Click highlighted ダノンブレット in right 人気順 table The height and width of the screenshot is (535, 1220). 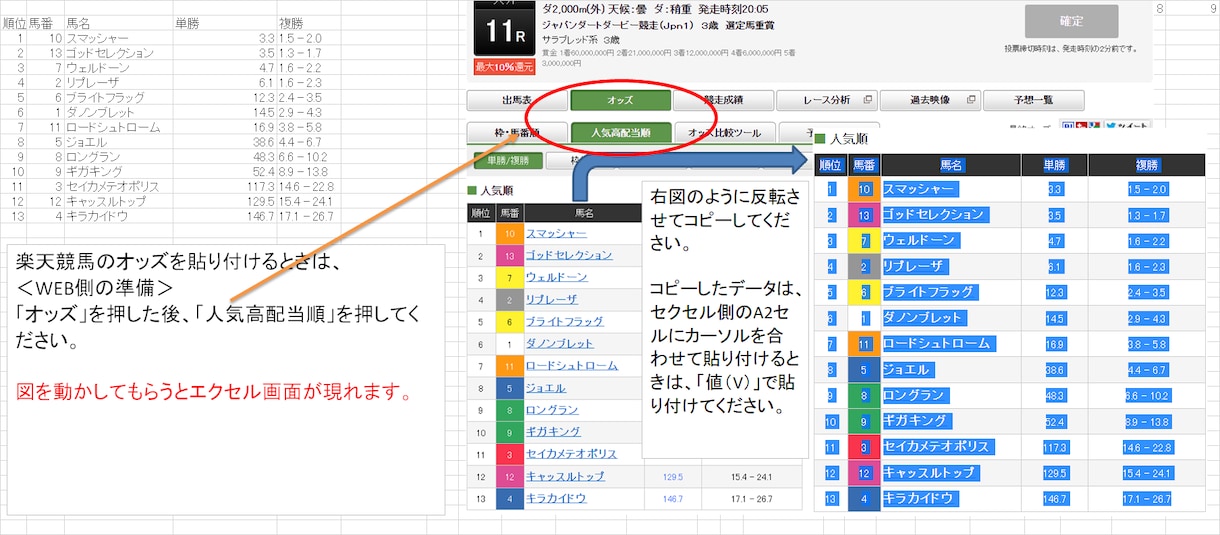926,317
